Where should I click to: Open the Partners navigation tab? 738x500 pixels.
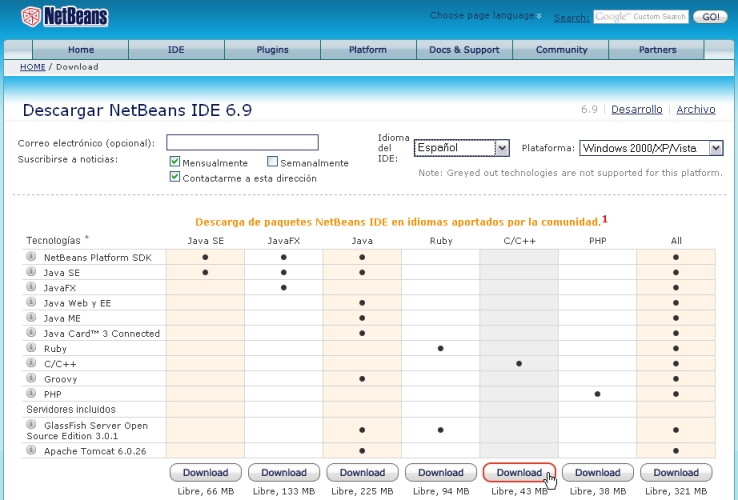coord(657,49)
